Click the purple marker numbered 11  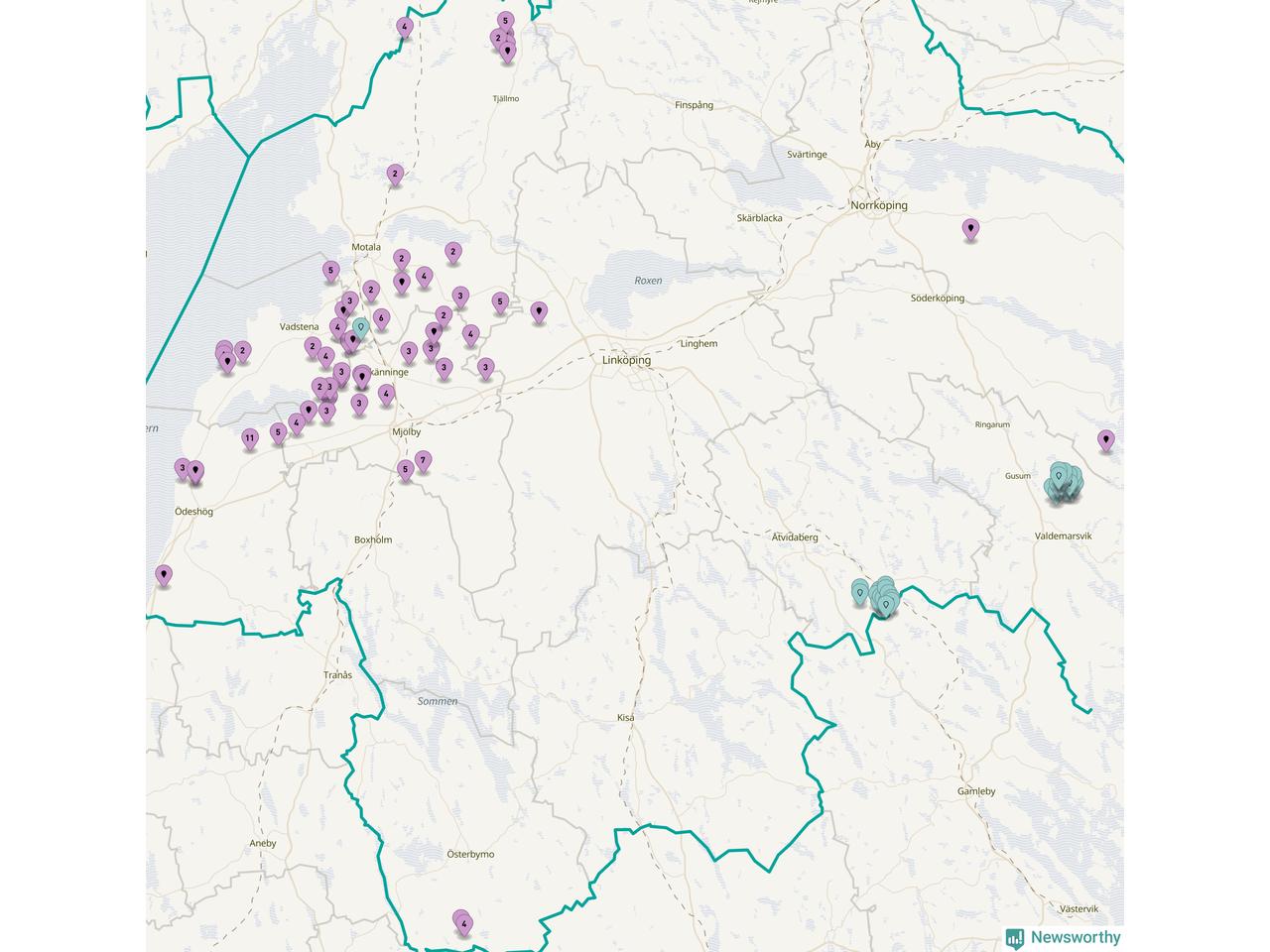point(250,438)
